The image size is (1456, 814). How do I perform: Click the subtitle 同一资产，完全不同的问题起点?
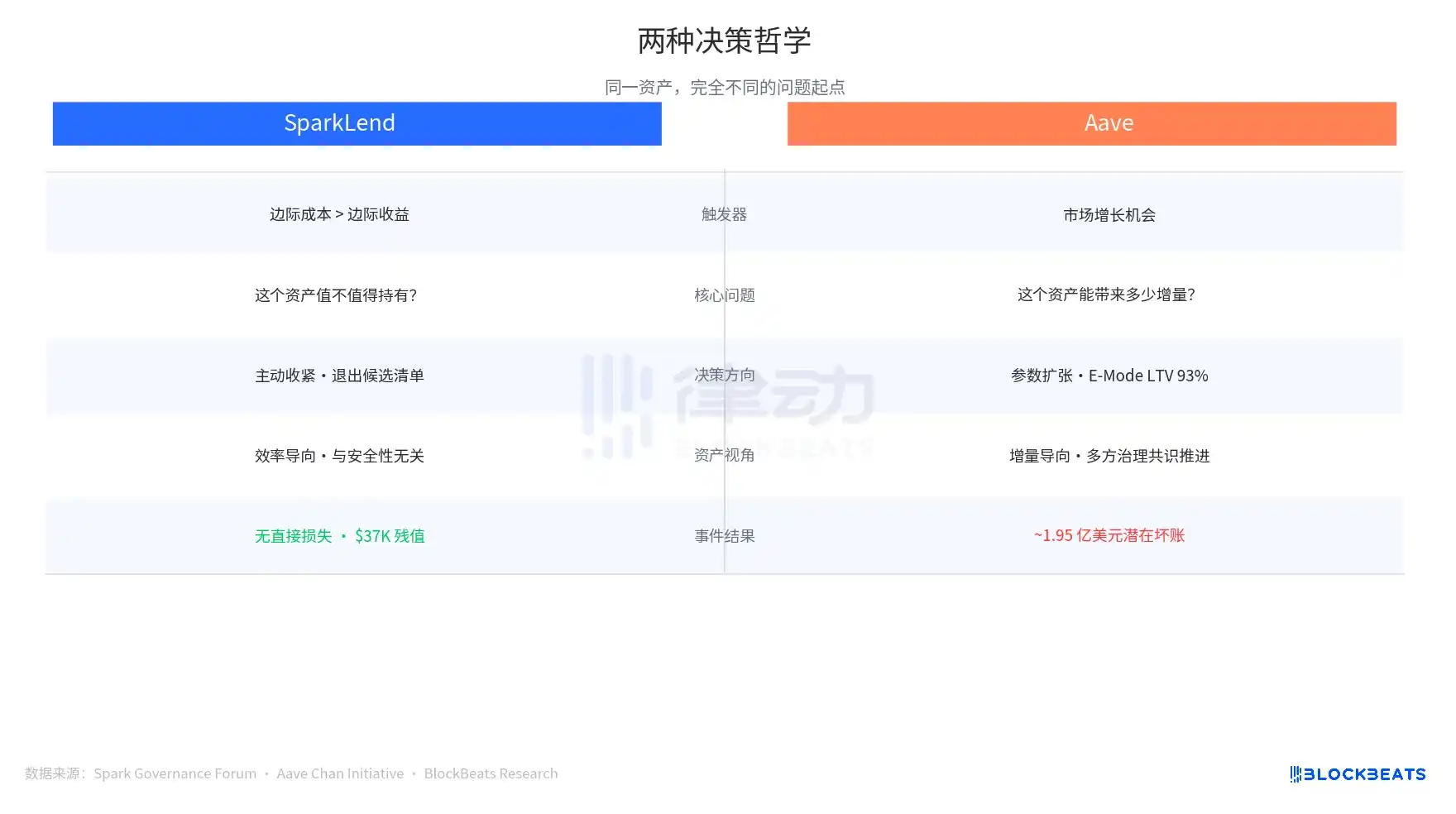coord(724,87)
